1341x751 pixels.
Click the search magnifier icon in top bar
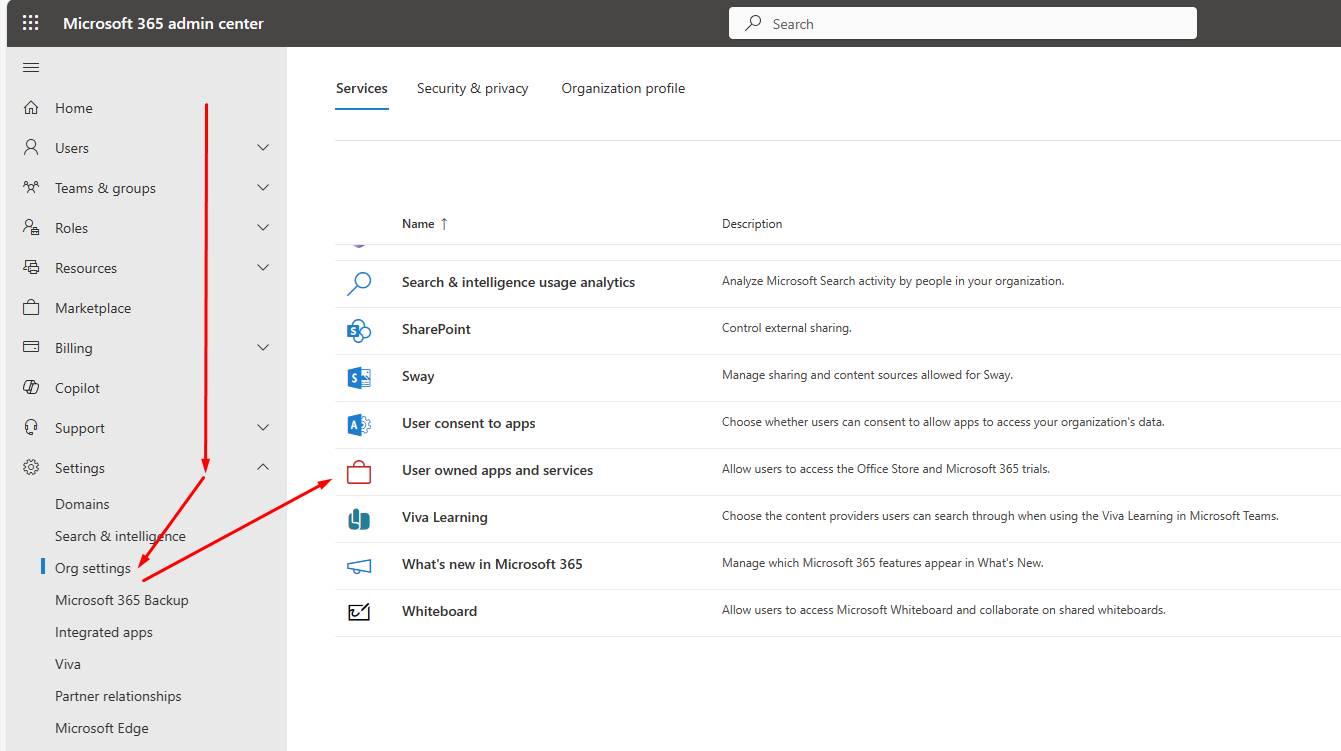coord(753,23)
